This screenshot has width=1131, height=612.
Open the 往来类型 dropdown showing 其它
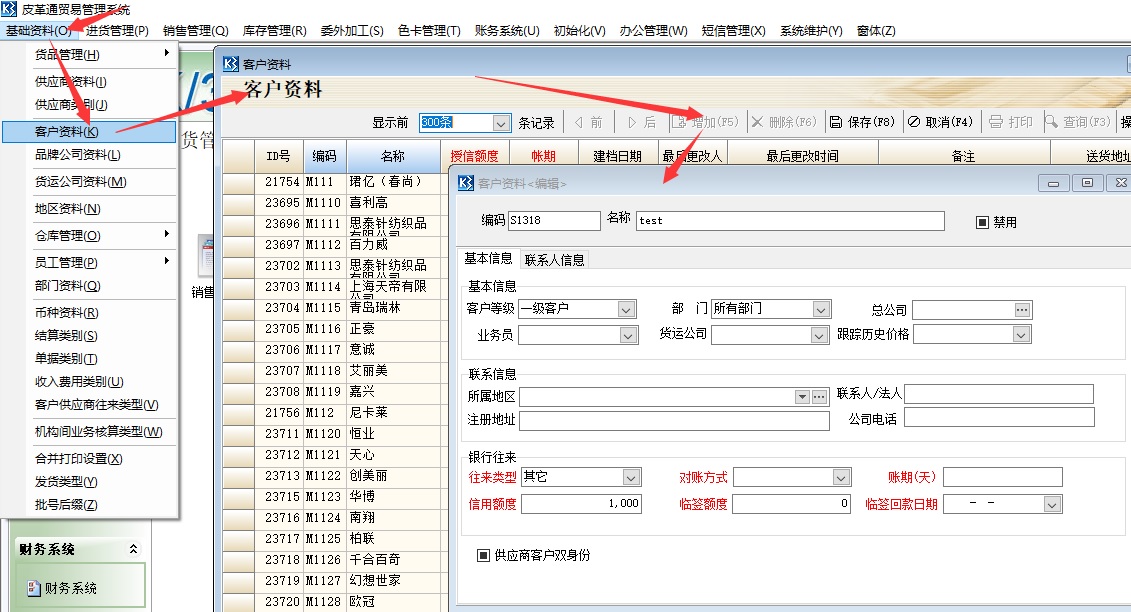pyautogui.click(x=630, y=477)
